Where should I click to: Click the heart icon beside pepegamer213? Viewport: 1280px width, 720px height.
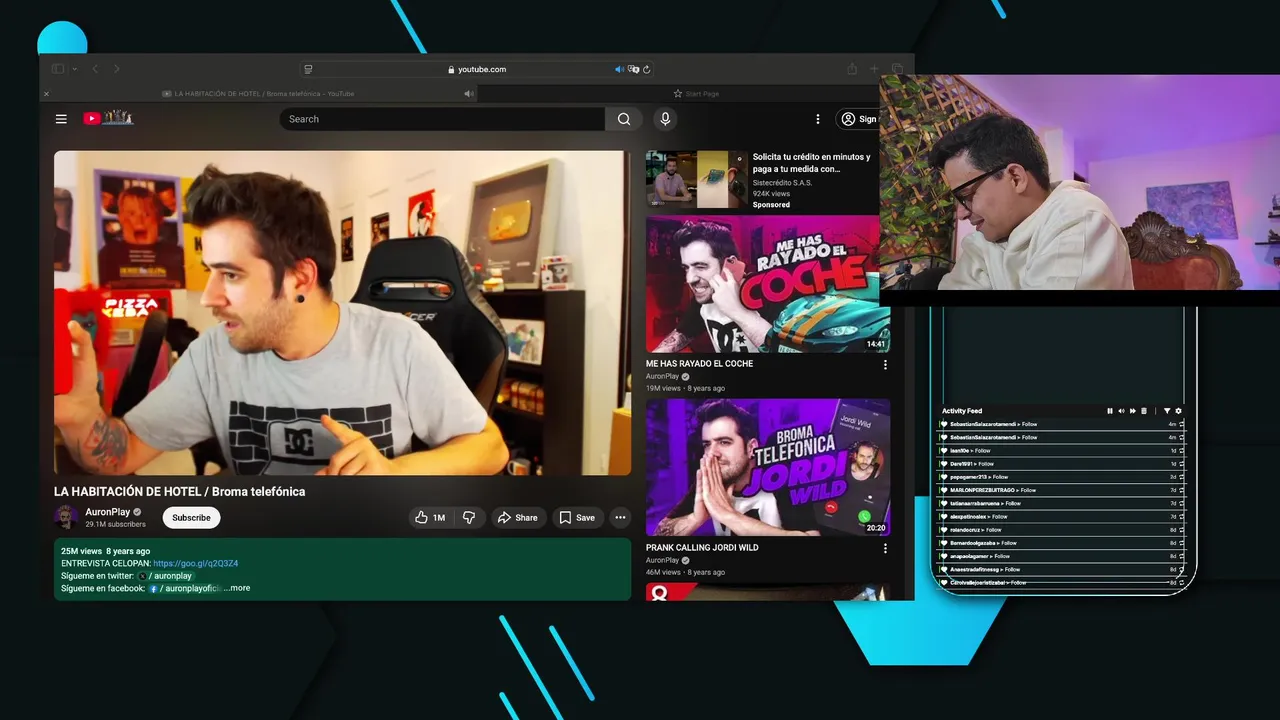pyautogui.click(x=943, y=477)
